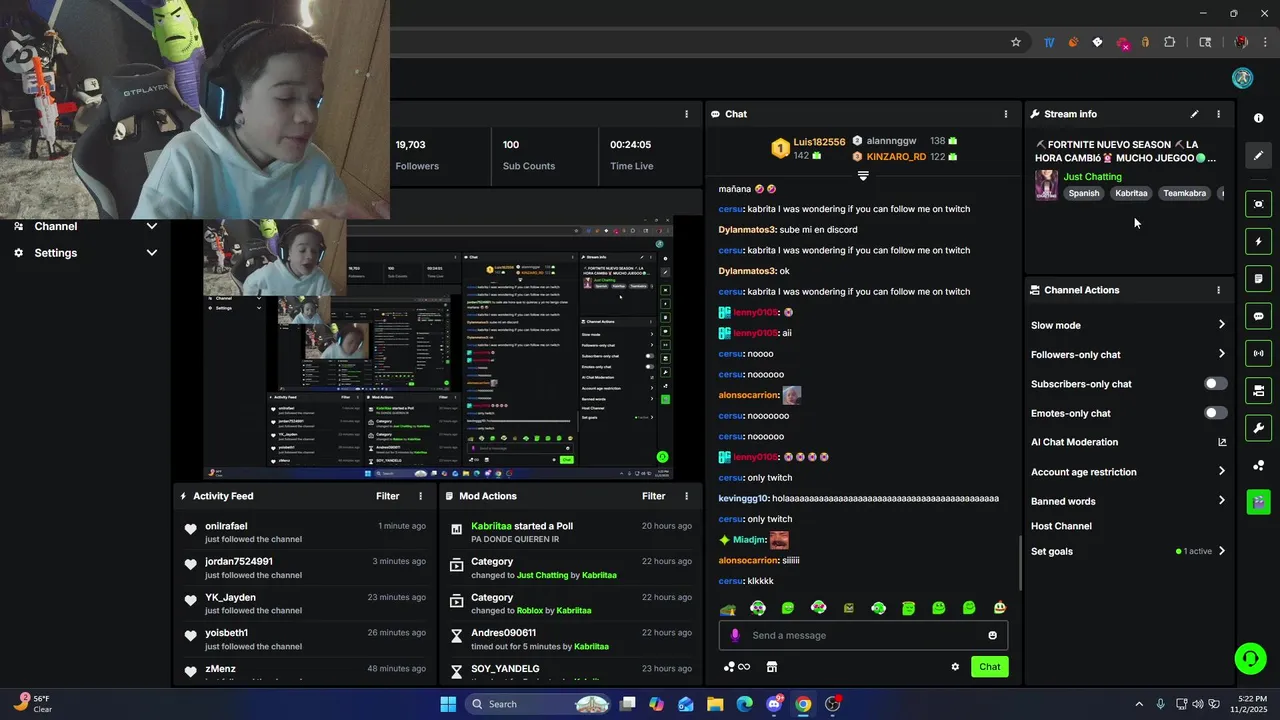Open Mod Actions Filter dropdown

coord(653,496)
